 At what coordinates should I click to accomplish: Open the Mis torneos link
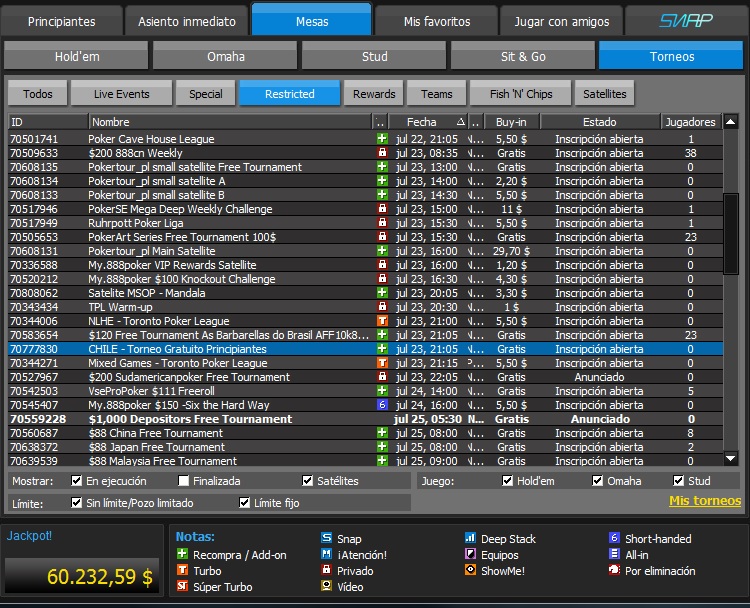(705, 501)
